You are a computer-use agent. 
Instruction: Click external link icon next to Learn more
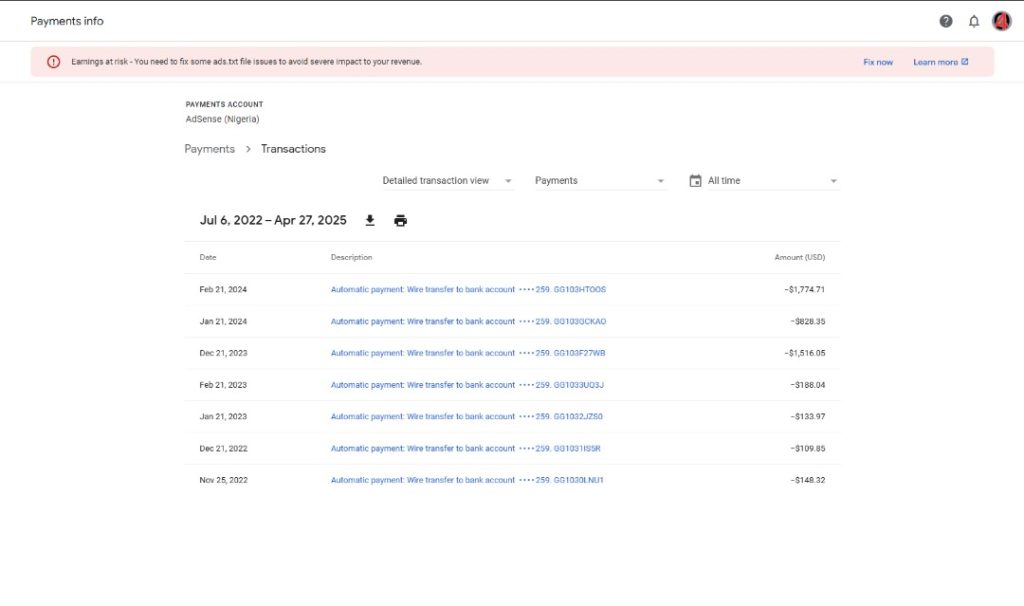click(965, 62)
